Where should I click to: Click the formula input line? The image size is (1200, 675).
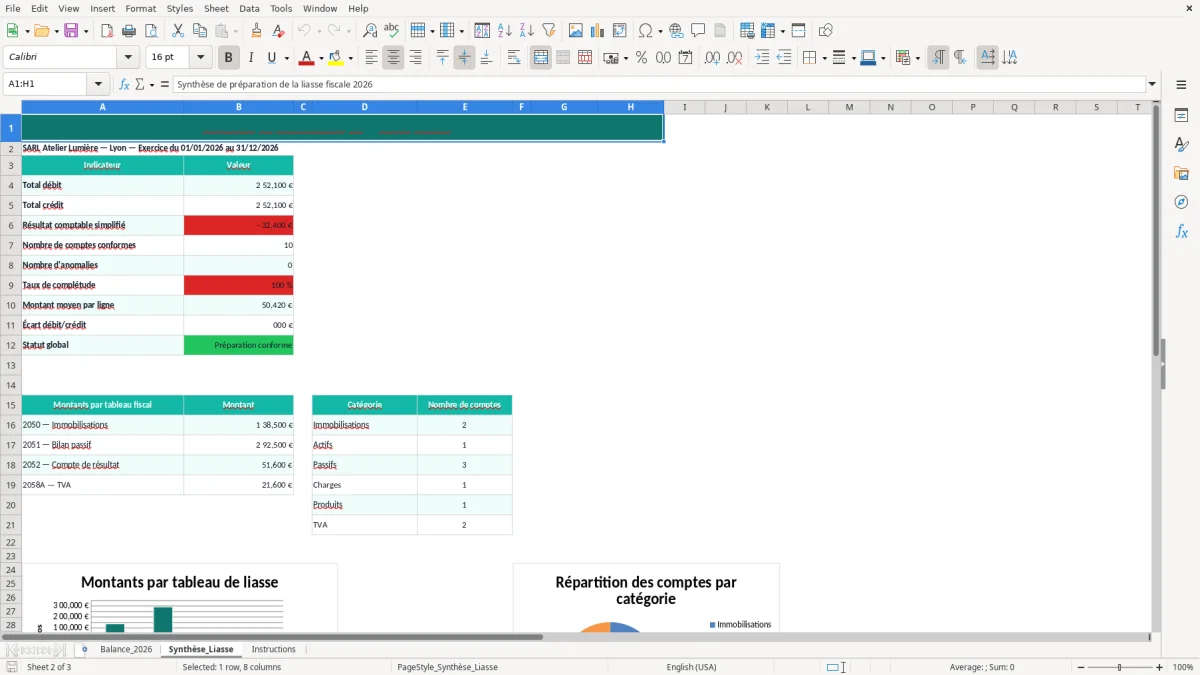tap(659, 85)
